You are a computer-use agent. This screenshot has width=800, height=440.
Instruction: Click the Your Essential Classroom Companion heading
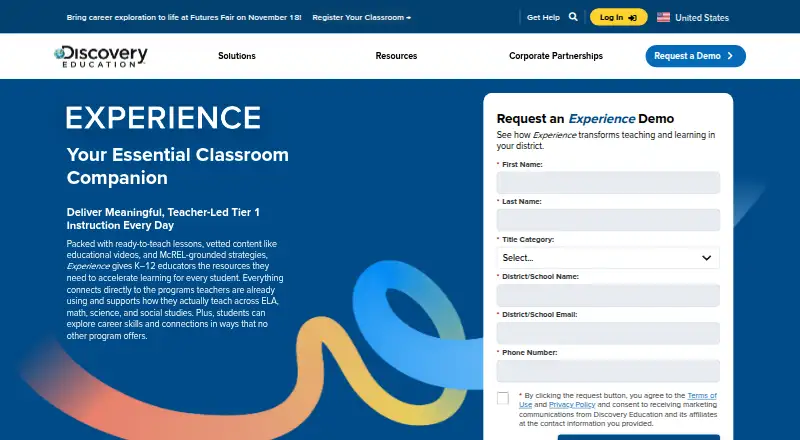click(x=178, y=166)
